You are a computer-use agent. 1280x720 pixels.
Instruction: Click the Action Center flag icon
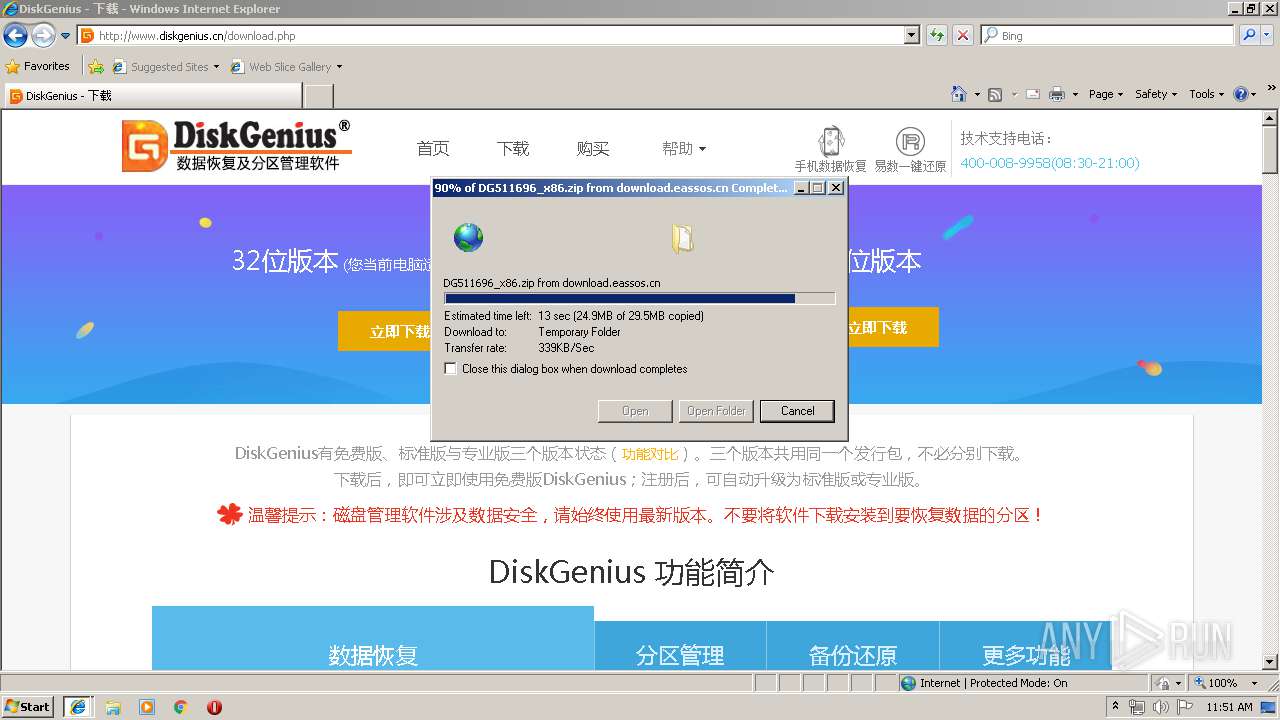point(1185,707)
